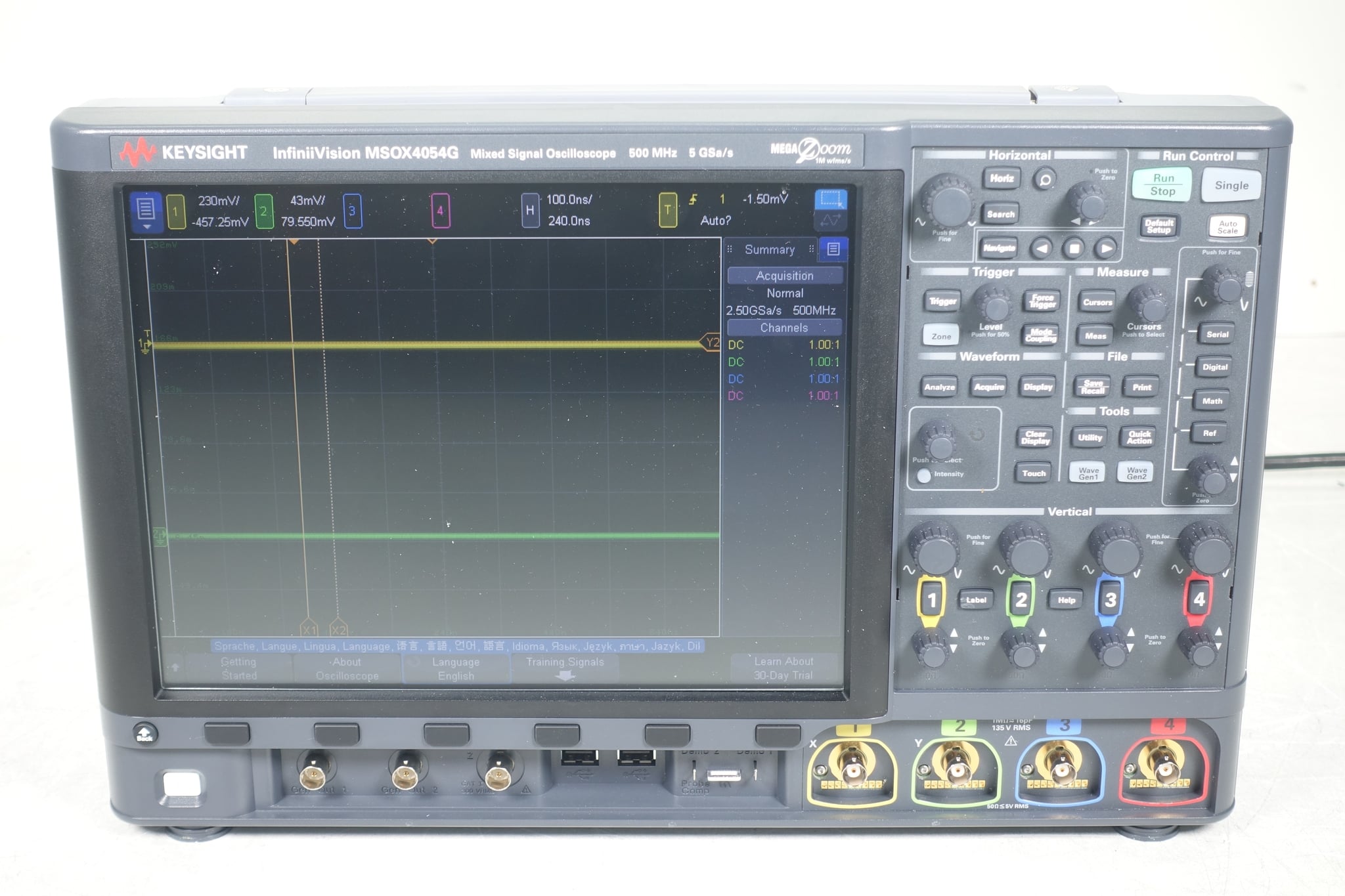The image size is (1345, 896).
Task: Hit the Math waveform key
Action: coord(1212,400)
